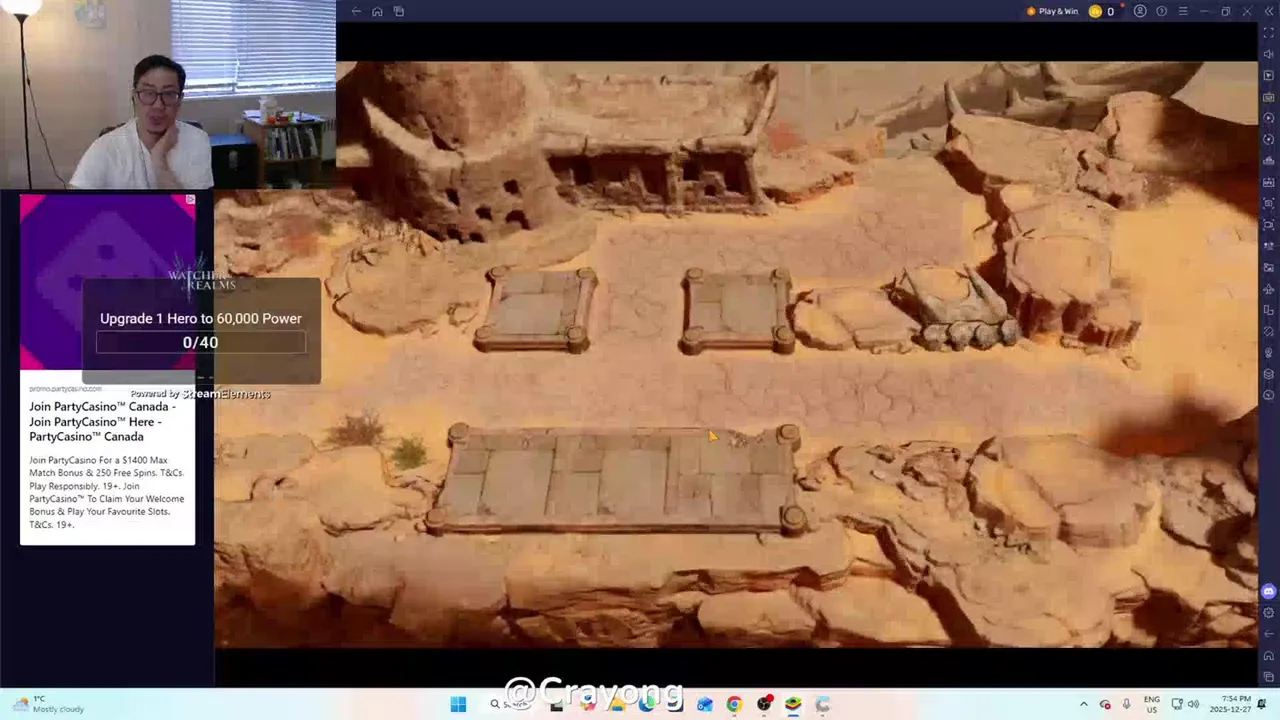Open the gold coin balance counter
Image resolution: width=1280 pixels, height=720 pixels.
[1102, 11]
